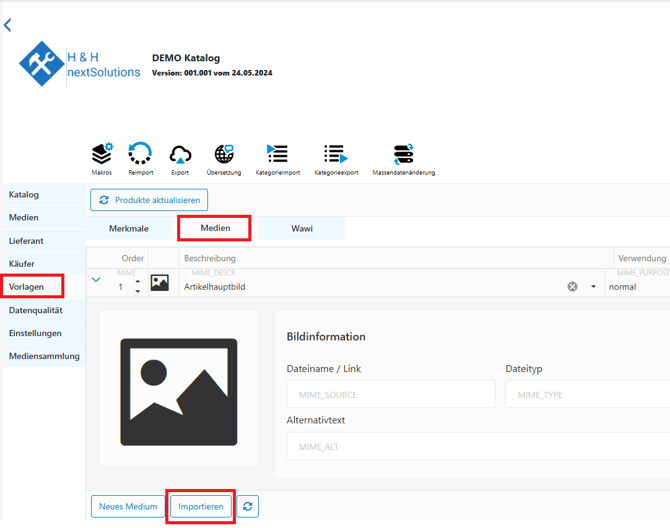Click the back arrow at top left
The width and height of the screenshot is (670, 528).
point(8,25)
